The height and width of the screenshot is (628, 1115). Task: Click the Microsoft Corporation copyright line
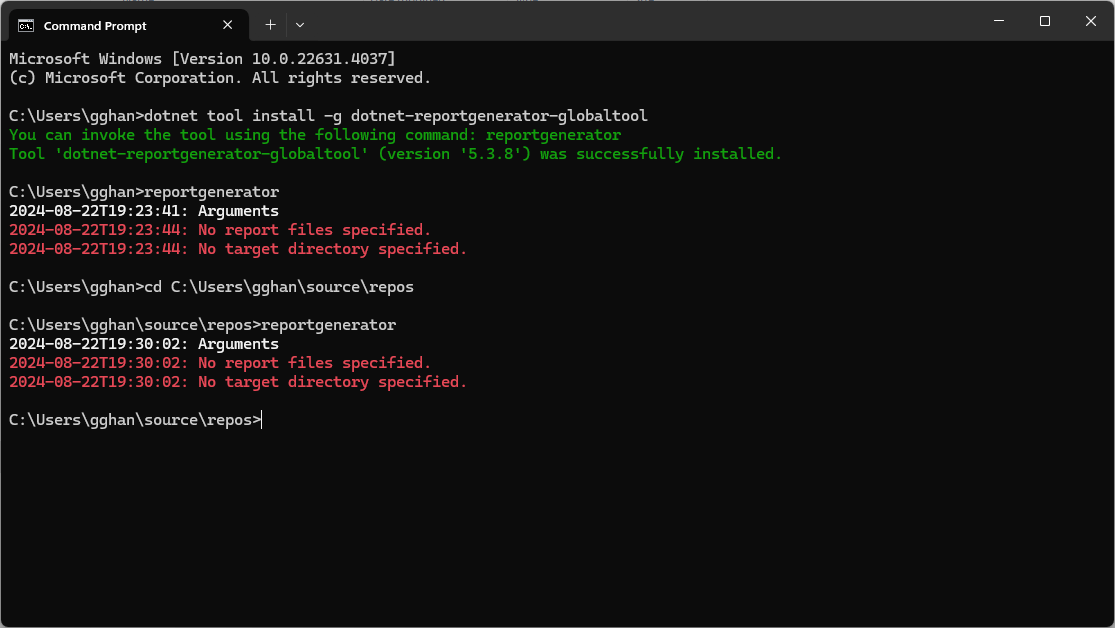(x=220, y=78)
